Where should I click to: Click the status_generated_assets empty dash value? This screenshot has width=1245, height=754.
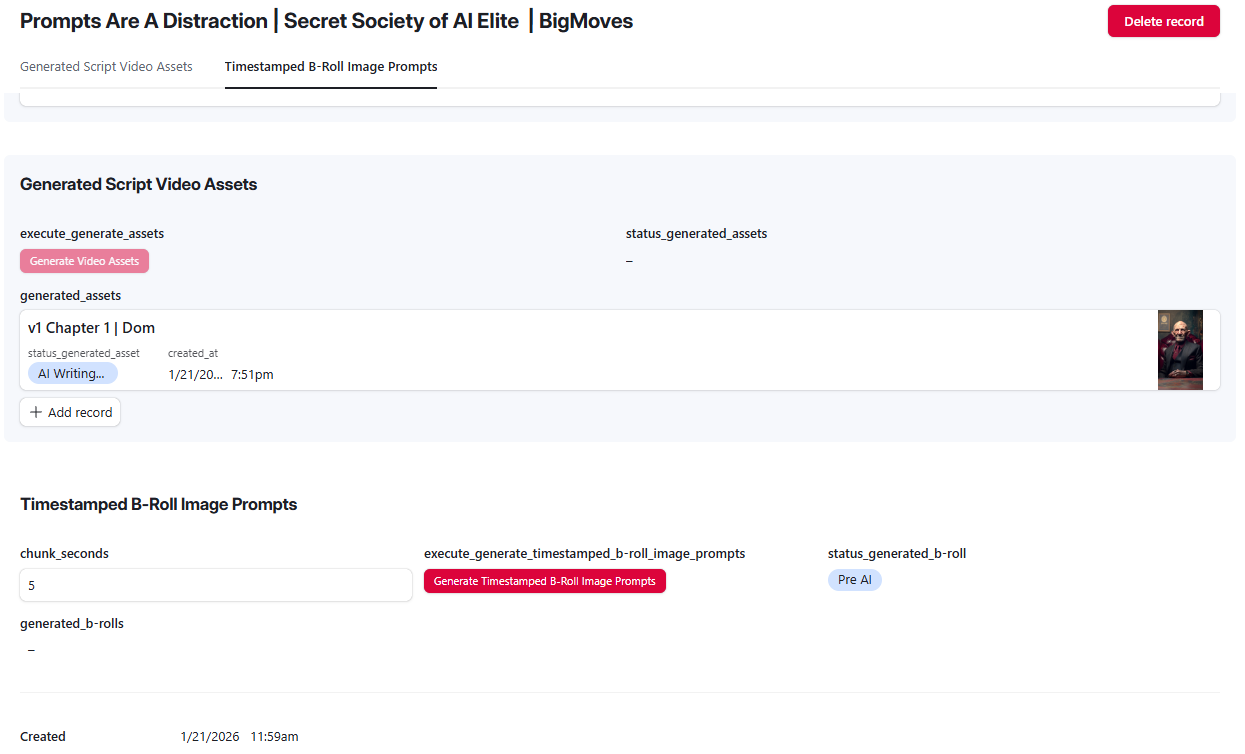(x=629, y=261)
